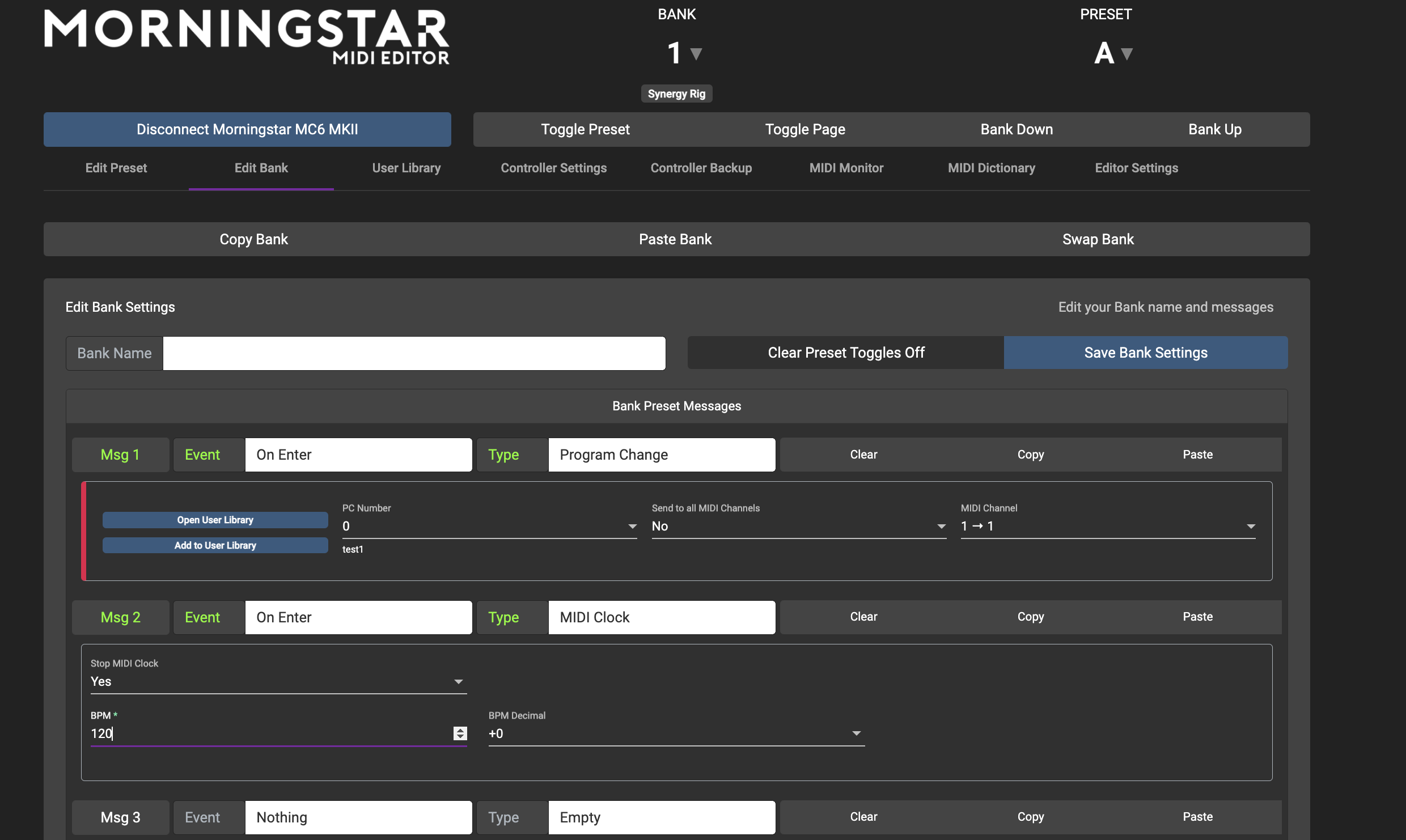This screenshot has width=1406, height=840.
Task: Open the MIDI Monitor tab
Action: click(846, 168)
